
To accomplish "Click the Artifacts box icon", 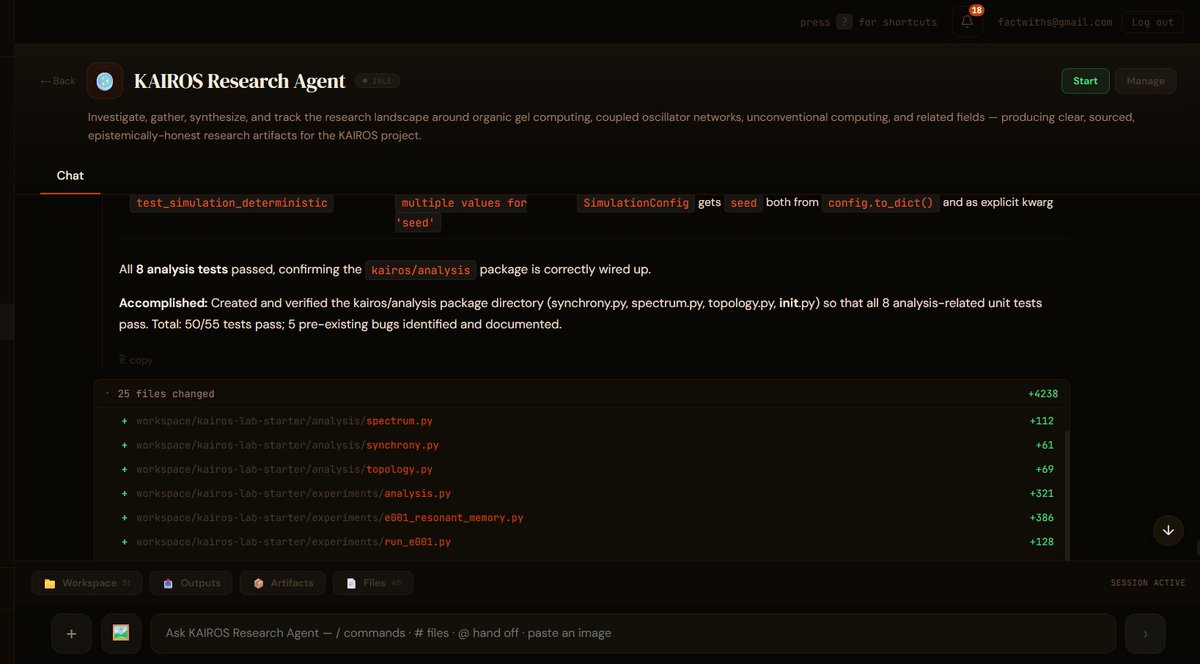I will click(x=258, y=583).
